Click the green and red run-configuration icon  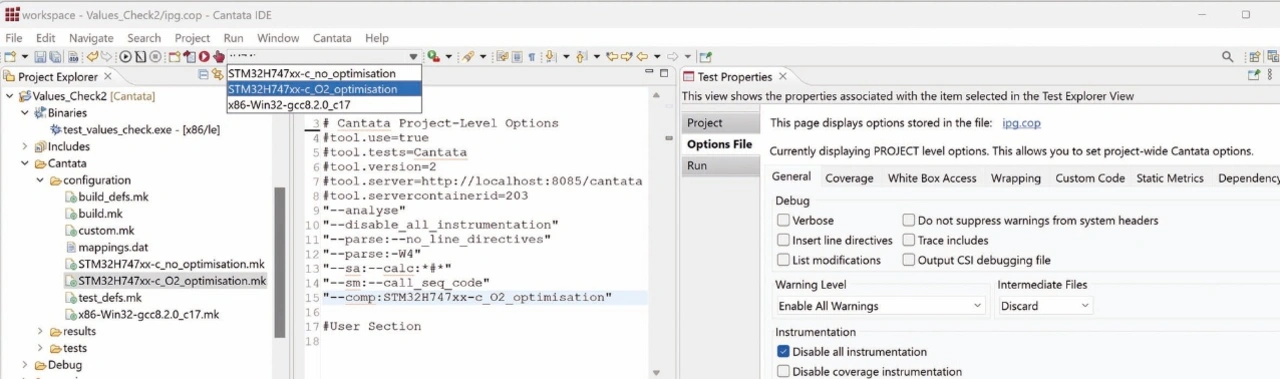(x=433, y=57)
